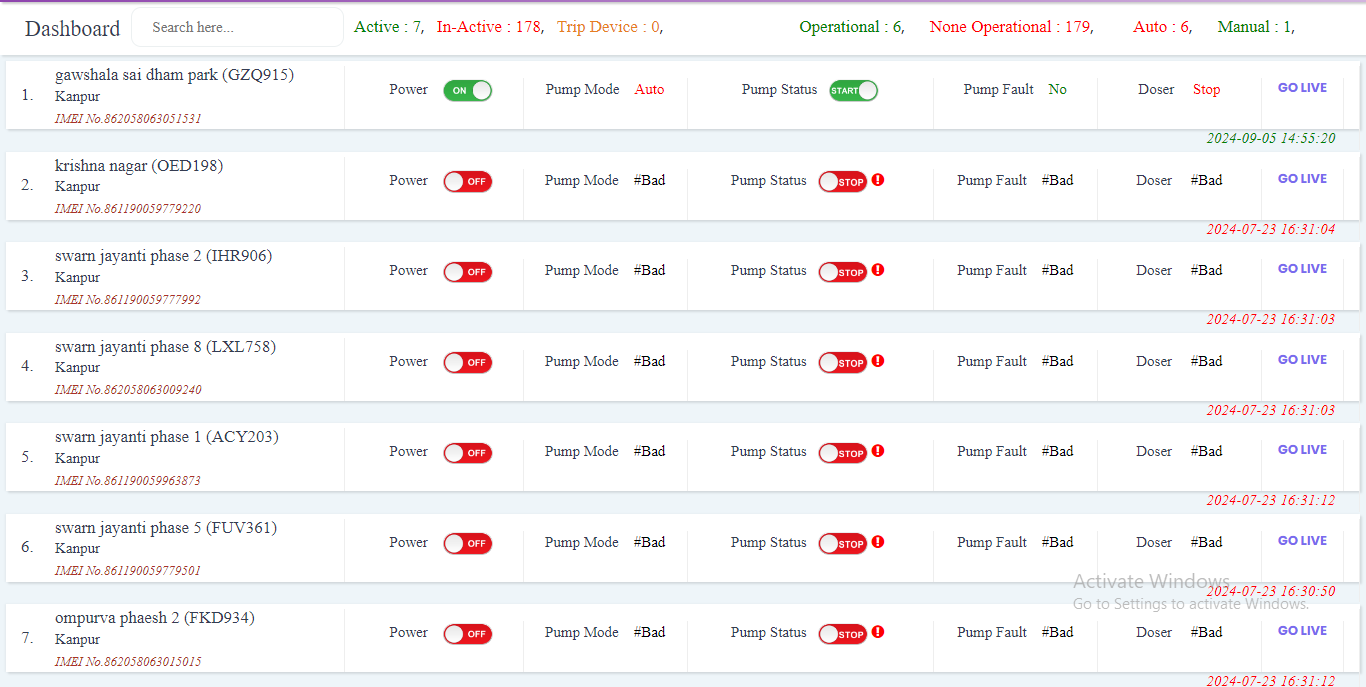
Task: Toggle Pump Status START switch for gawshala
Action: [x=853, y=90]
